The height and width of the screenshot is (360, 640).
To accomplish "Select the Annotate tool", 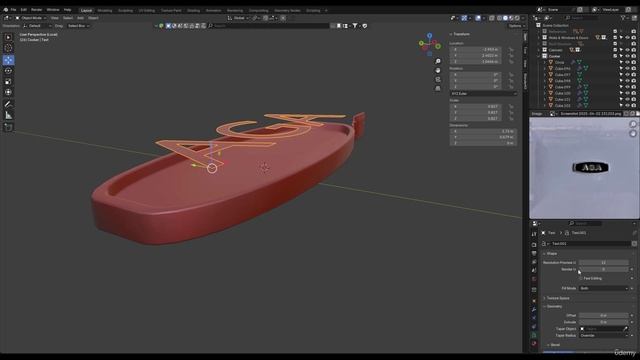I will point(8,104).
